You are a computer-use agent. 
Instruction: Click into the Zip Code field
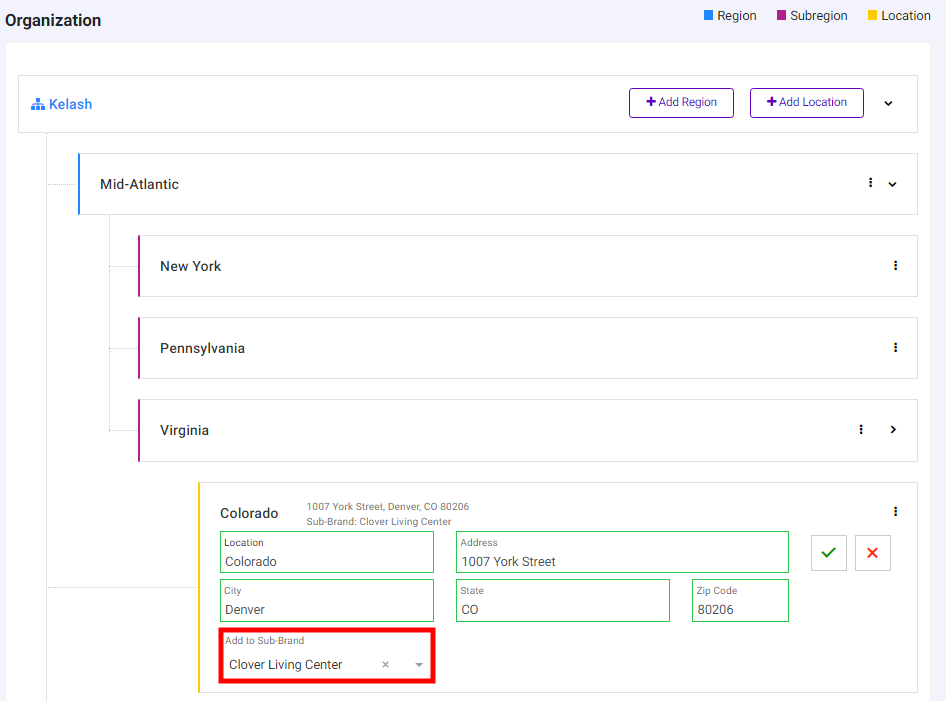tap(740, 600)
